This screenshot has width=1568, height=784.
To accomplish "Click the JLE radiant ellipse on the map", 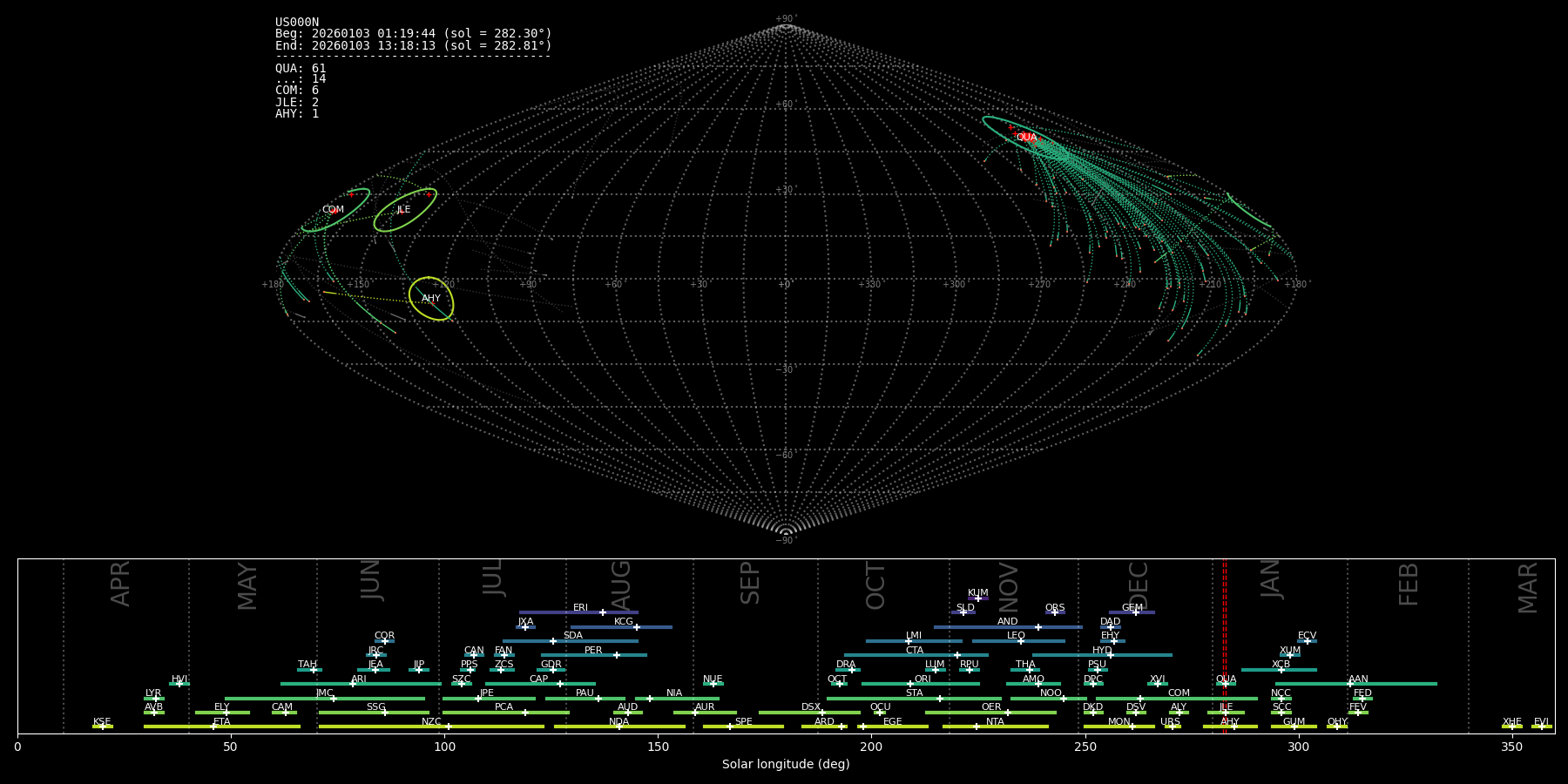I will 405,210.
